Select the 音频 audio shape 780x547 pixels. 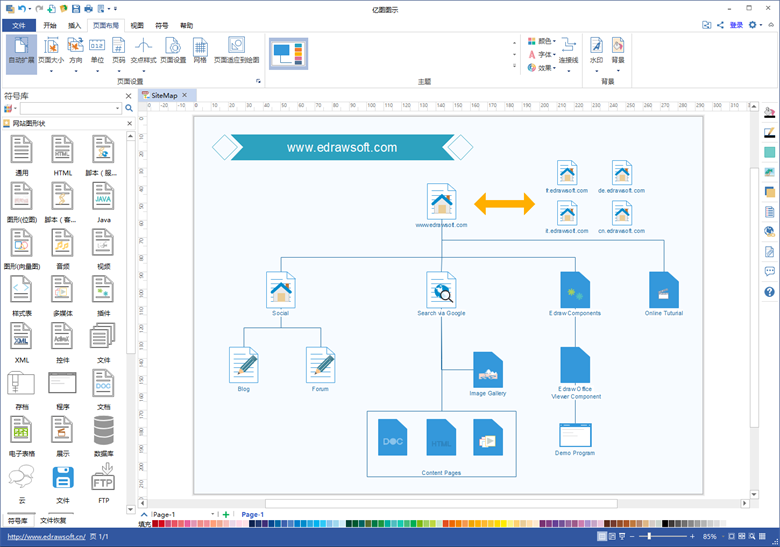pyautogui.click(x=63, y=249)
